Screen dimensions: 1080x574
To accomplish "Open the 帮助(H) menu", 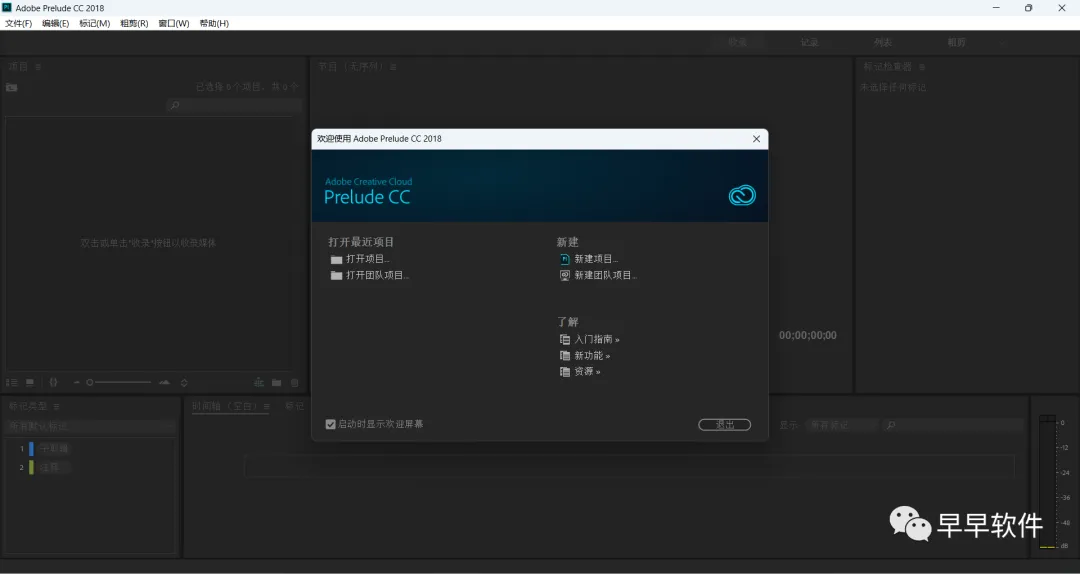I will tap(214, 23).
